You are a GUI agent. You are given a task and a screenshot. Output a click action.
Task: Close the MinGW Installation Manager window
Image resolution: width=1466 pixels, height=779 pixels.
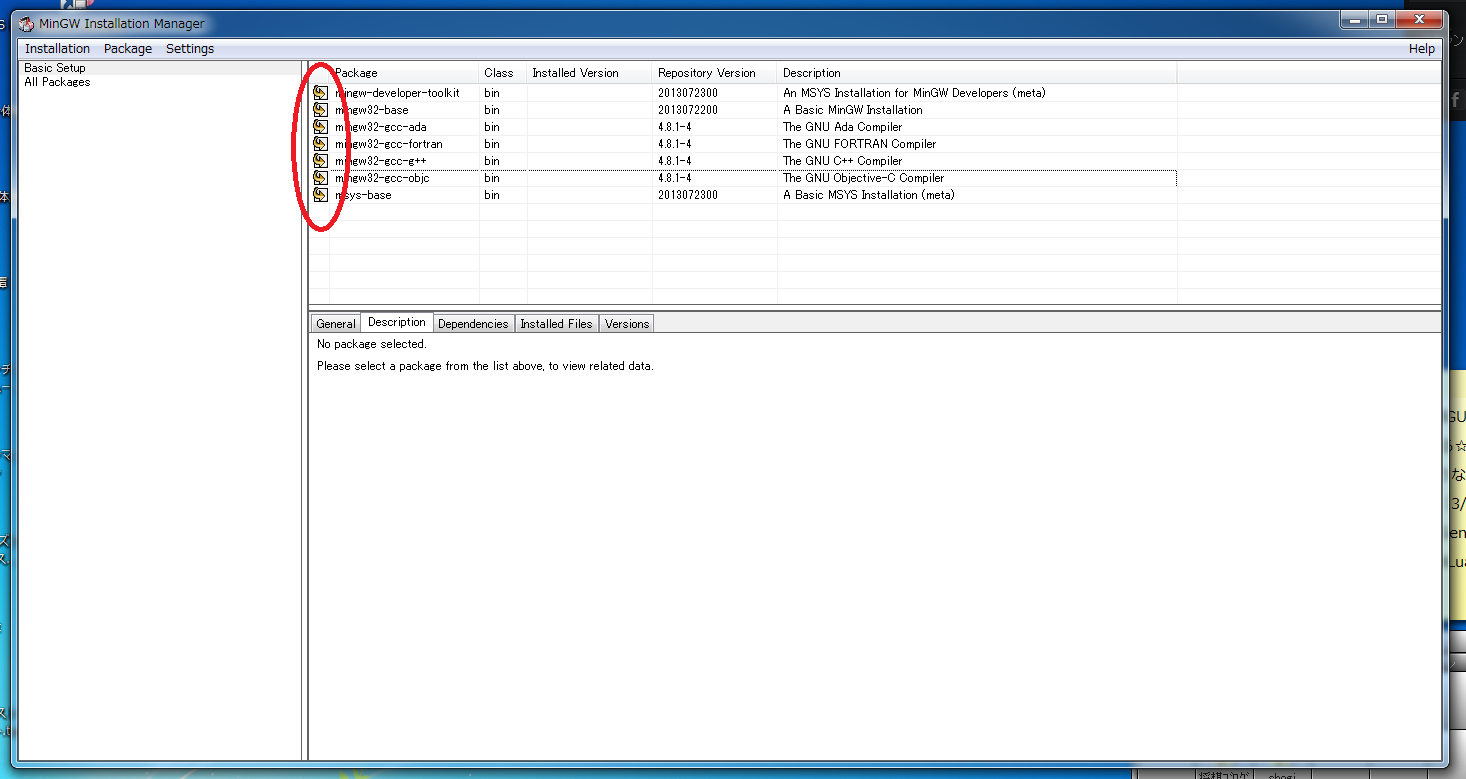tap(1420, 19)
